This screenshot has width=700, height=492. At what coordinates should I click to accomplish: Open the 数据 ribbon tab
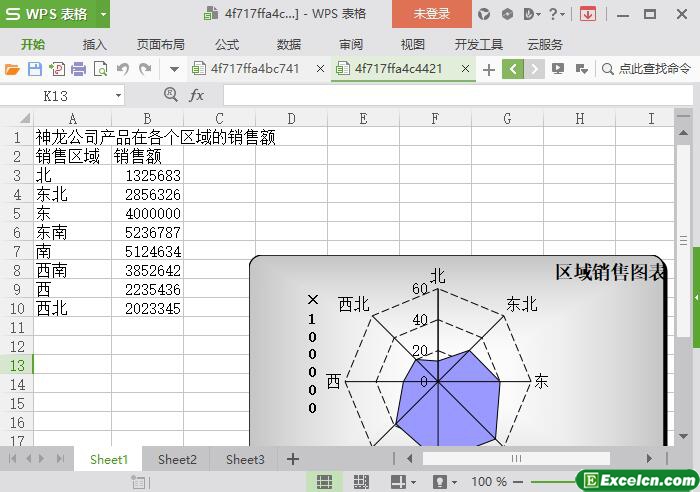(x=288, y=45)
